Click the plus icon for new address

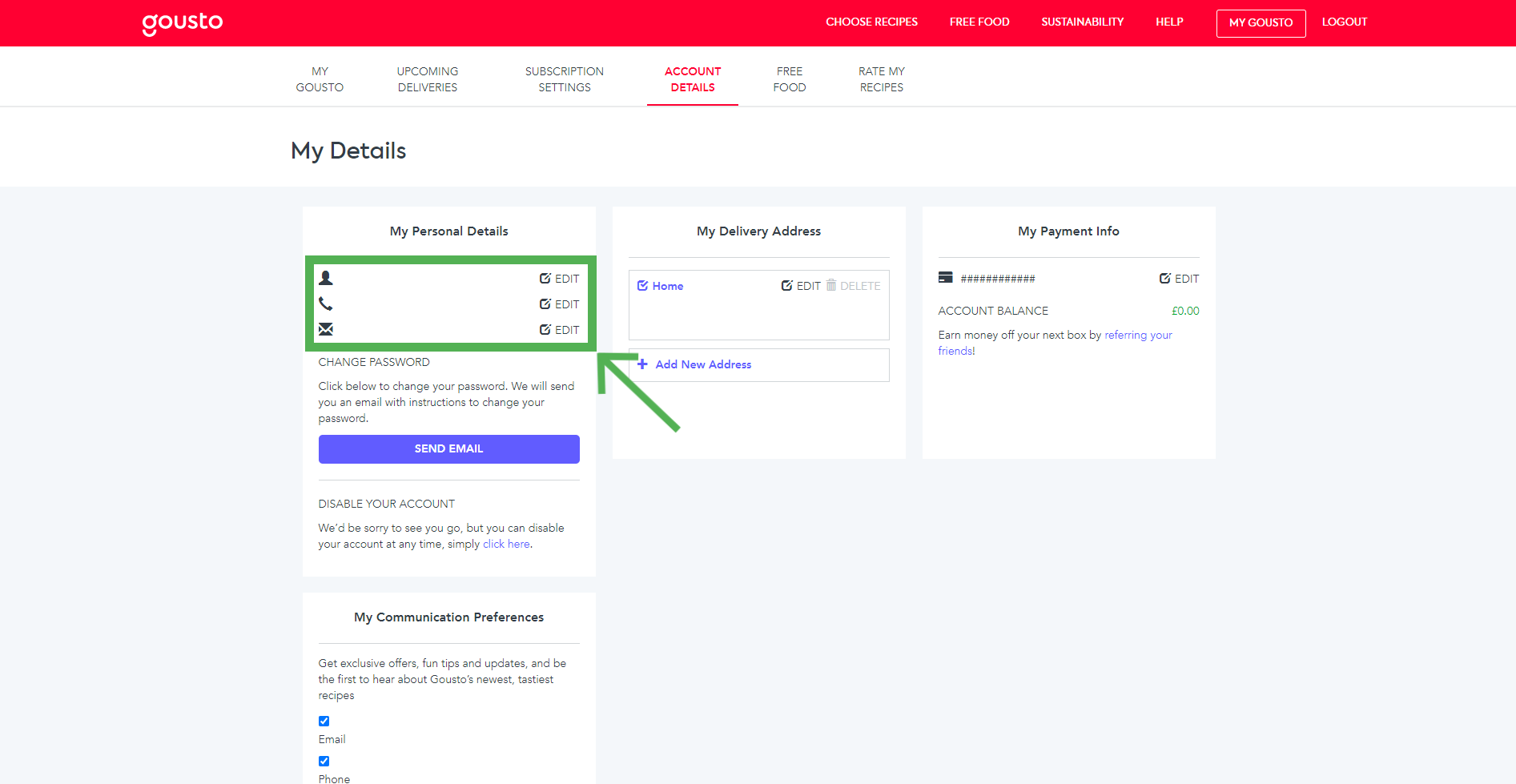[x=642, y=364]
